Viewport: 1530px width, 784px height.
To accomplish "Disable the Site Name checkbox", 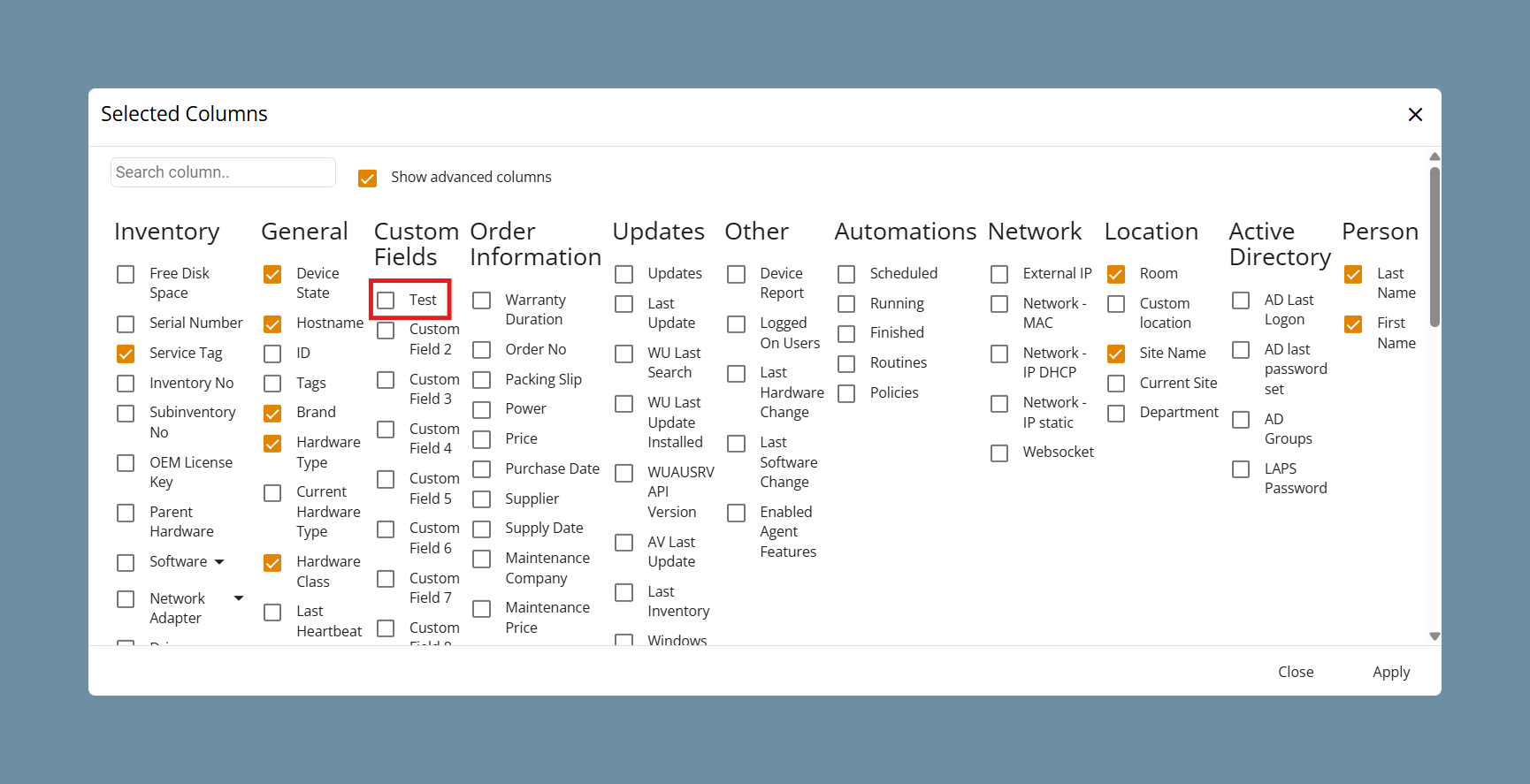I will [x=1116, y=354].
